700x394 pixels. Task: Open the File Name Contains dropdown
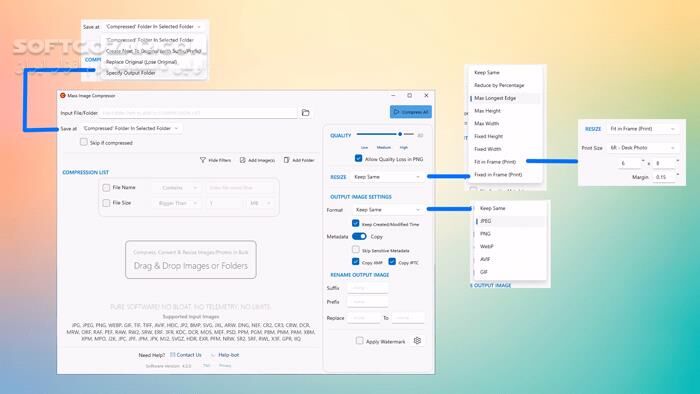[176, 188]
